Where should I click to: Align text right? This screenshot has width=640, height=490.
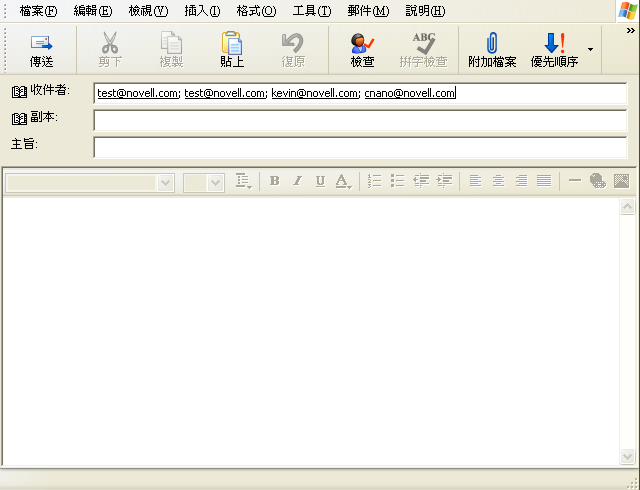pos(521,180)
